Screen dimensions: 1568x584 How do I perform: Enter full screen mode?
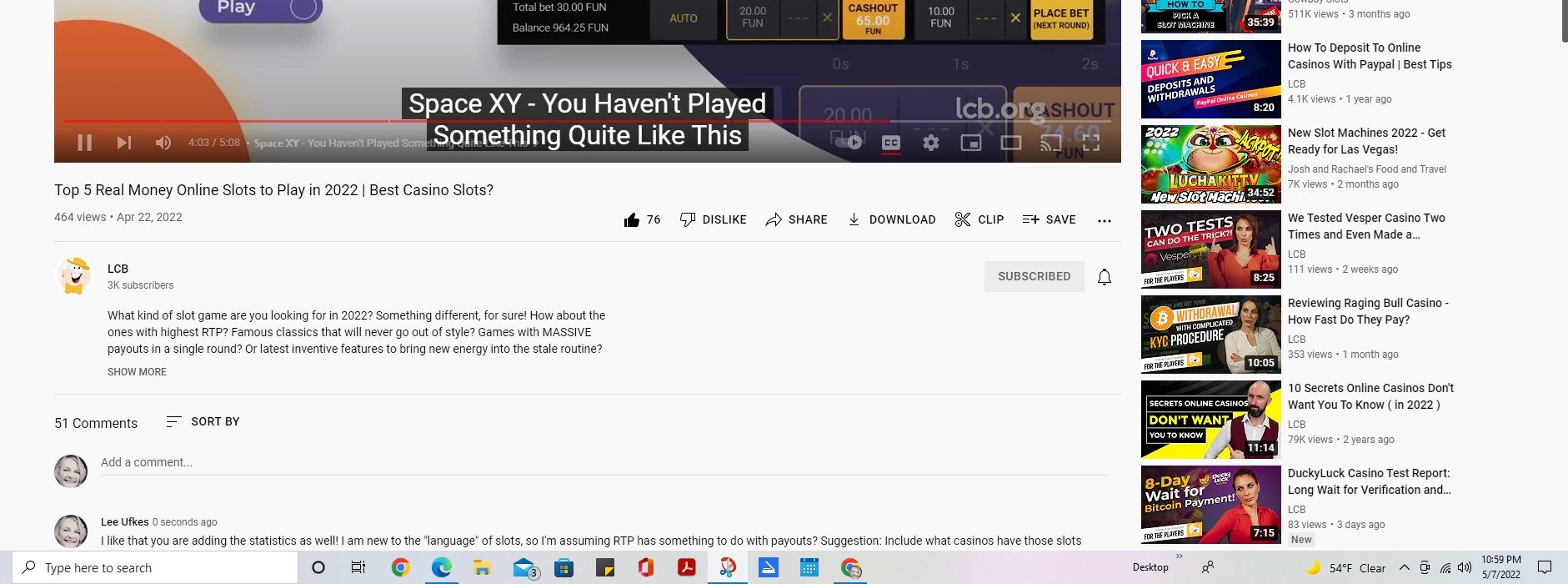point(1091,143)
